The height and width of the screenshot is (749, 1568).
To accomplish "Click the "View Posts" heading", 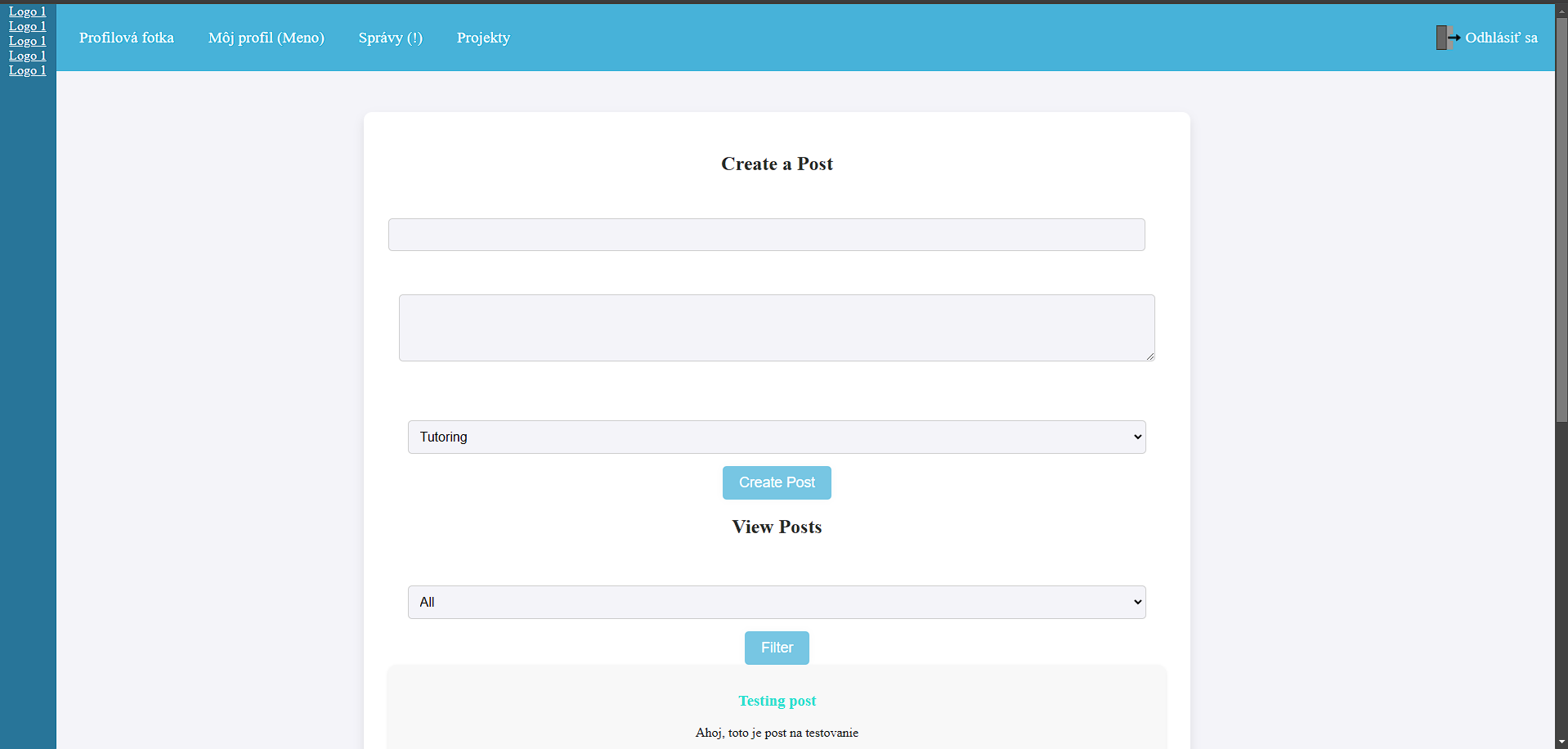I will [x=777, y=527].
